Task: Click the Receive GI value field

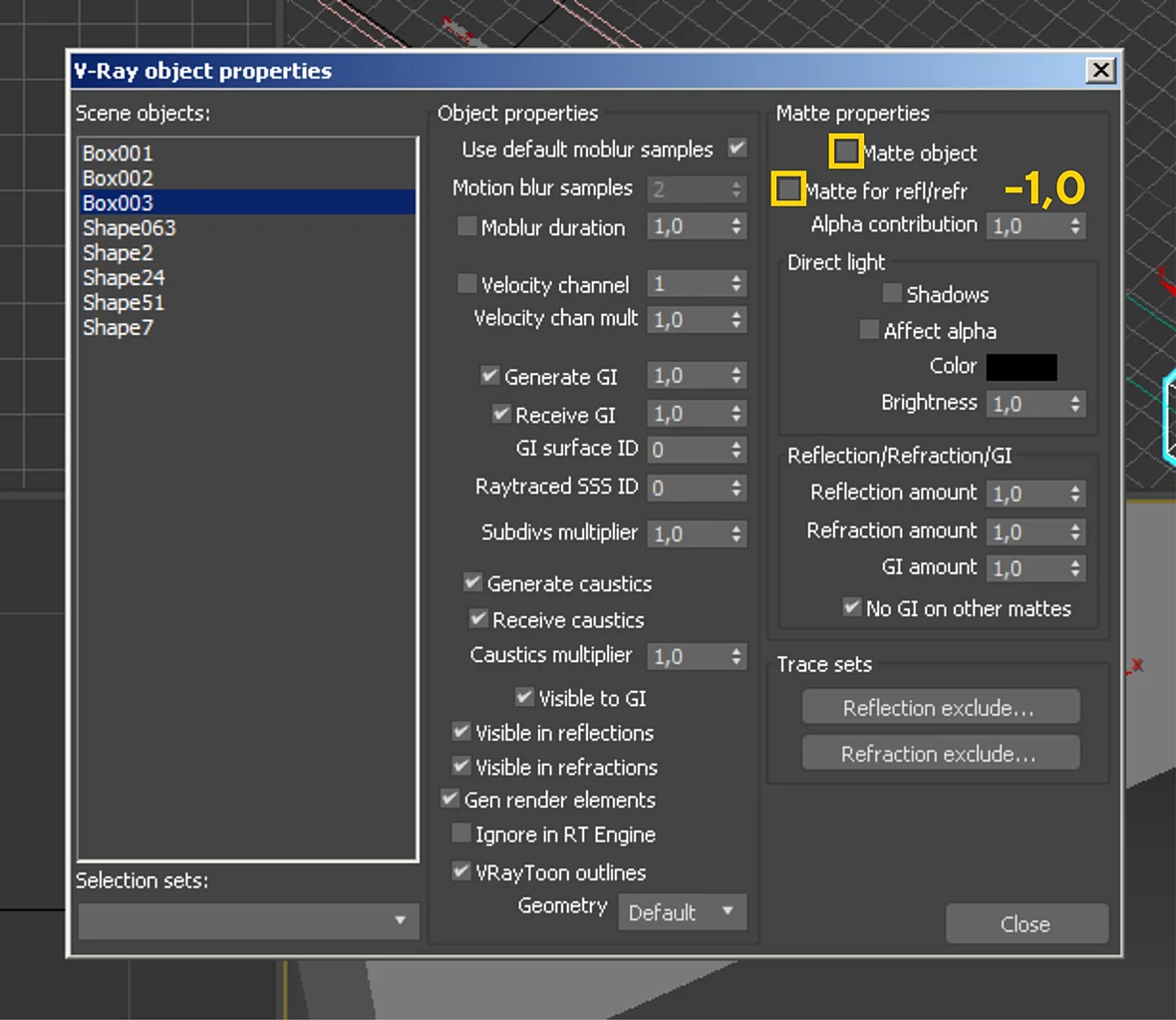Action: 688,414
